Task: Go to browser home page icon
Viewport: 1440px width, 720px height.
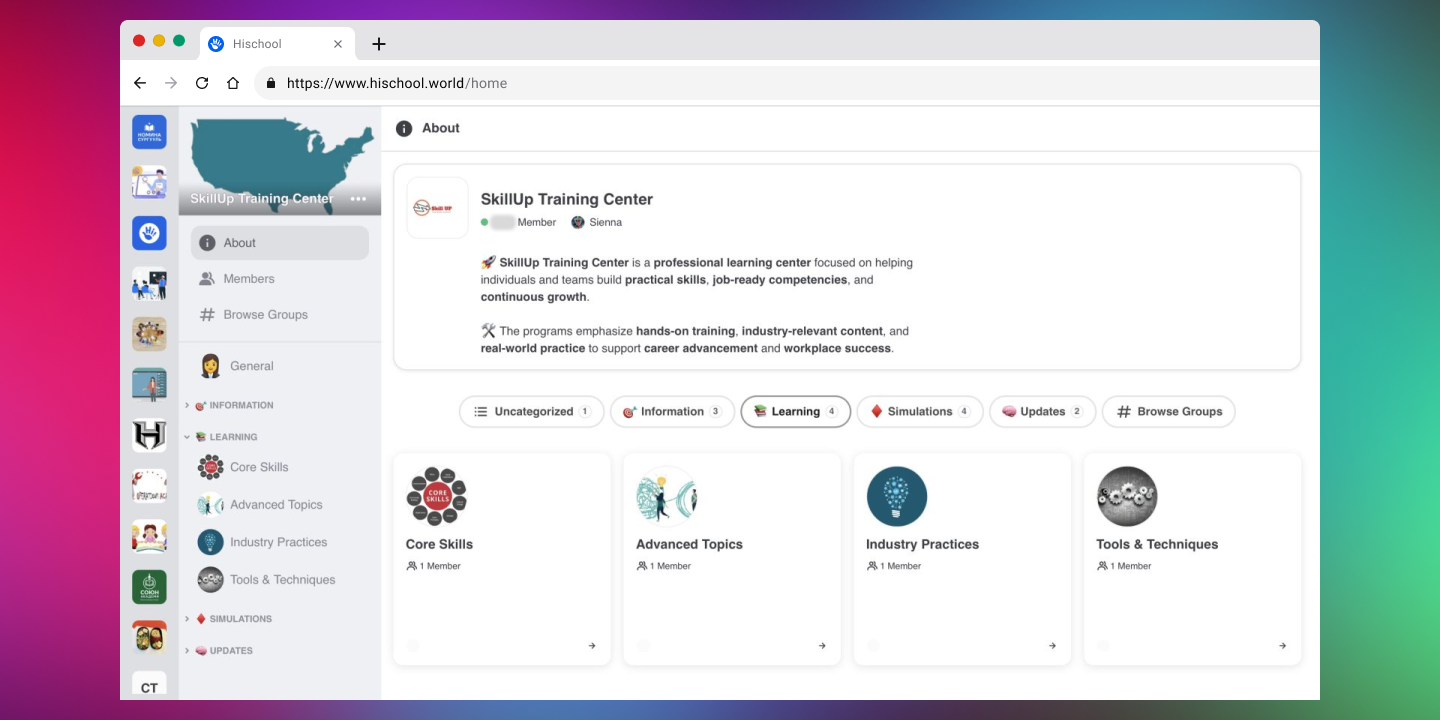Action: tap(233, 83)
